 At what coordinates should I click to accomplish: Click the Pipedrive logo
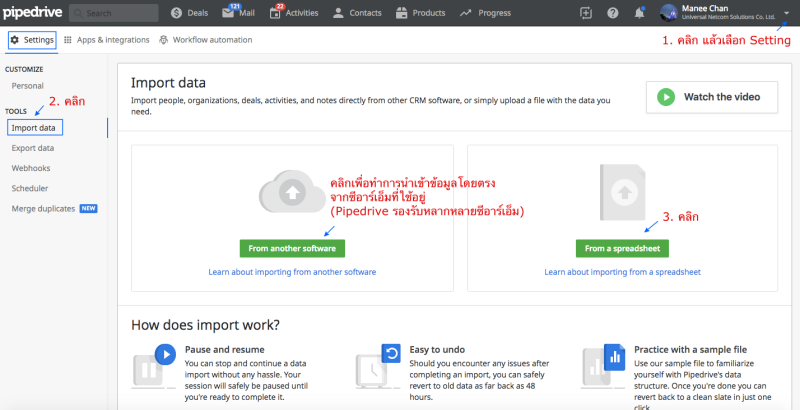coord(37,13)
